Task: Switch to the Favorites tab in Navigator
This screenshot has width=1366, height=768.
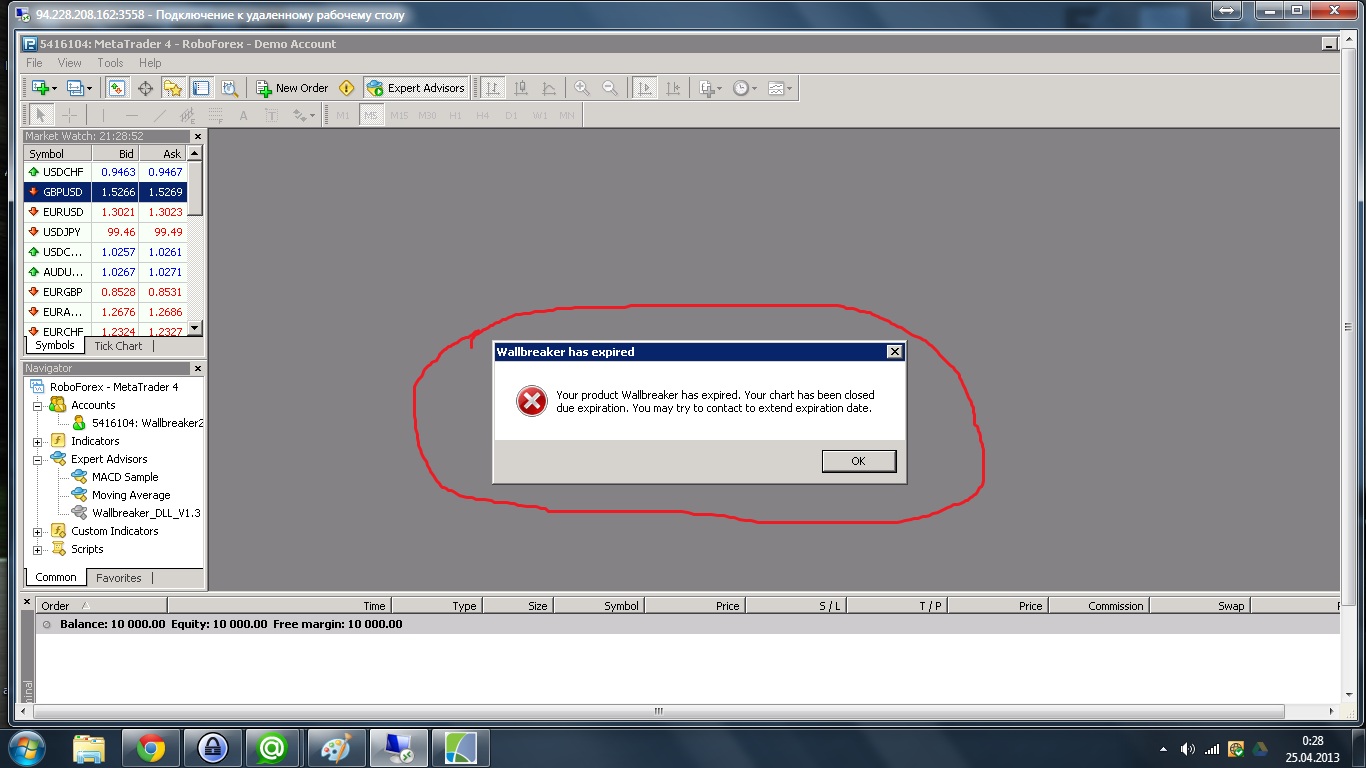Action: click(x=118, y=578)
